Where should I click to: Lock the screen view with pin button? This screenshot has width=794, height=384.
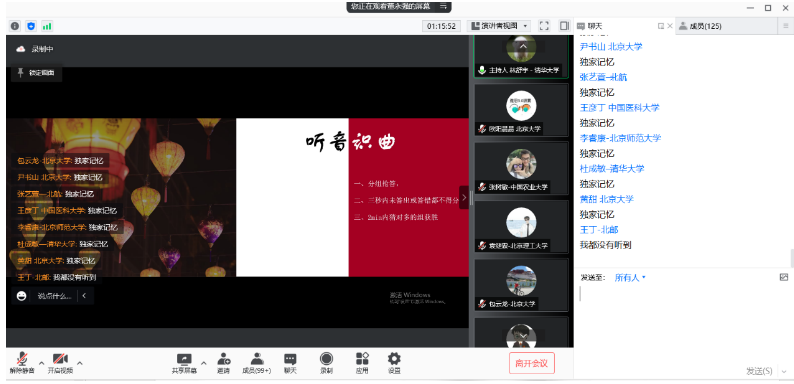[36, 73]
